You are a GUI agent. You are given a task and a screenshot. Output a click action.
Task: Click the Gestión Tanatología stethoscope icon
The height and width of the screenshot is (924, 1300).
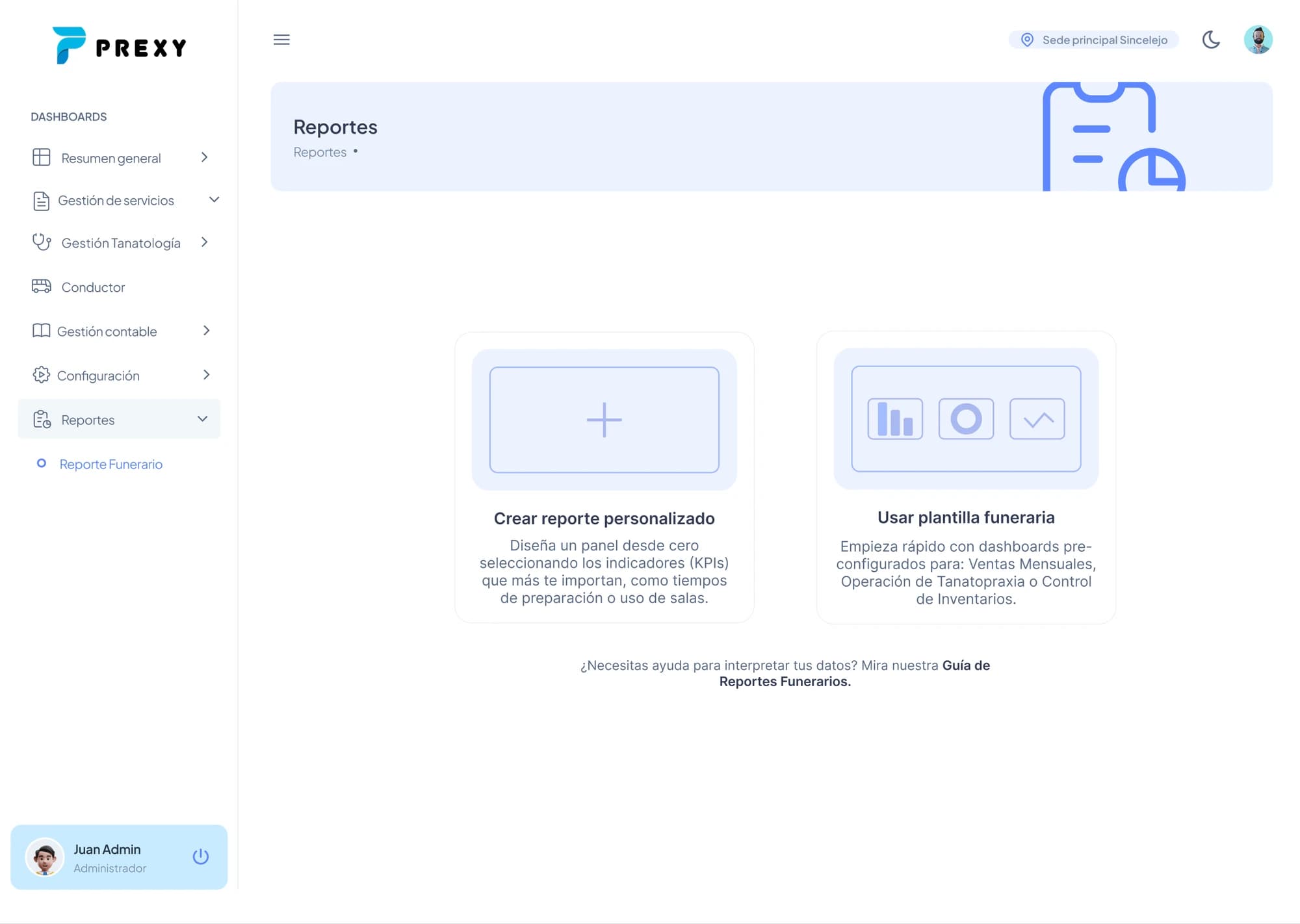42,242
